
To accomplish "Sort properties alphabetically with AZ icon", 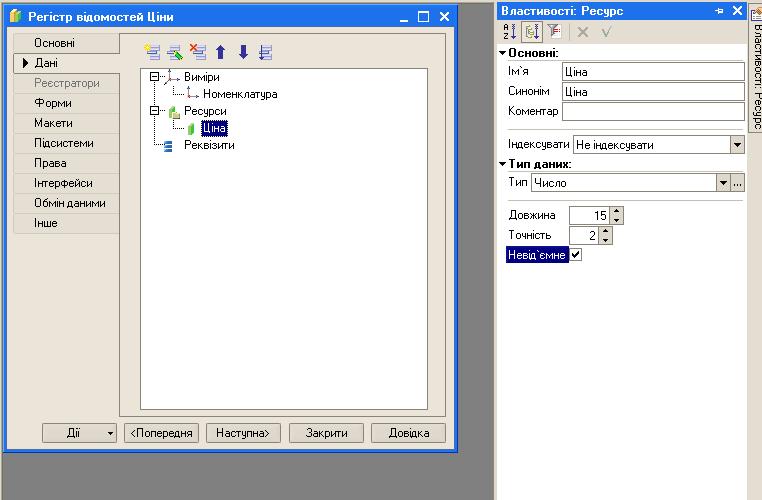I will (x=509, y=32).
